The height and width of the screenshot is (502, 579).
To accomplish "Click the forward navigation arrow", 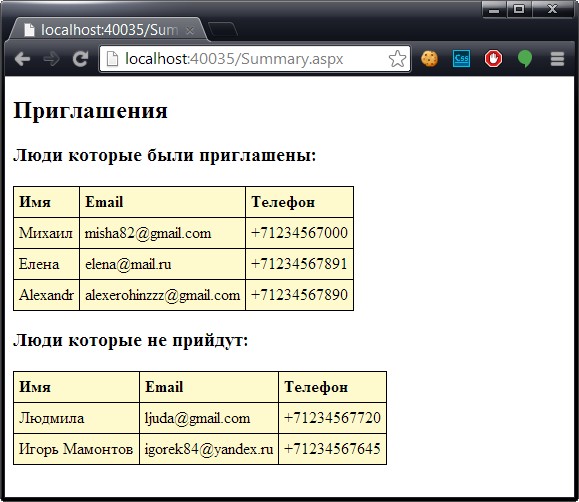I will (x=51, y=59).
